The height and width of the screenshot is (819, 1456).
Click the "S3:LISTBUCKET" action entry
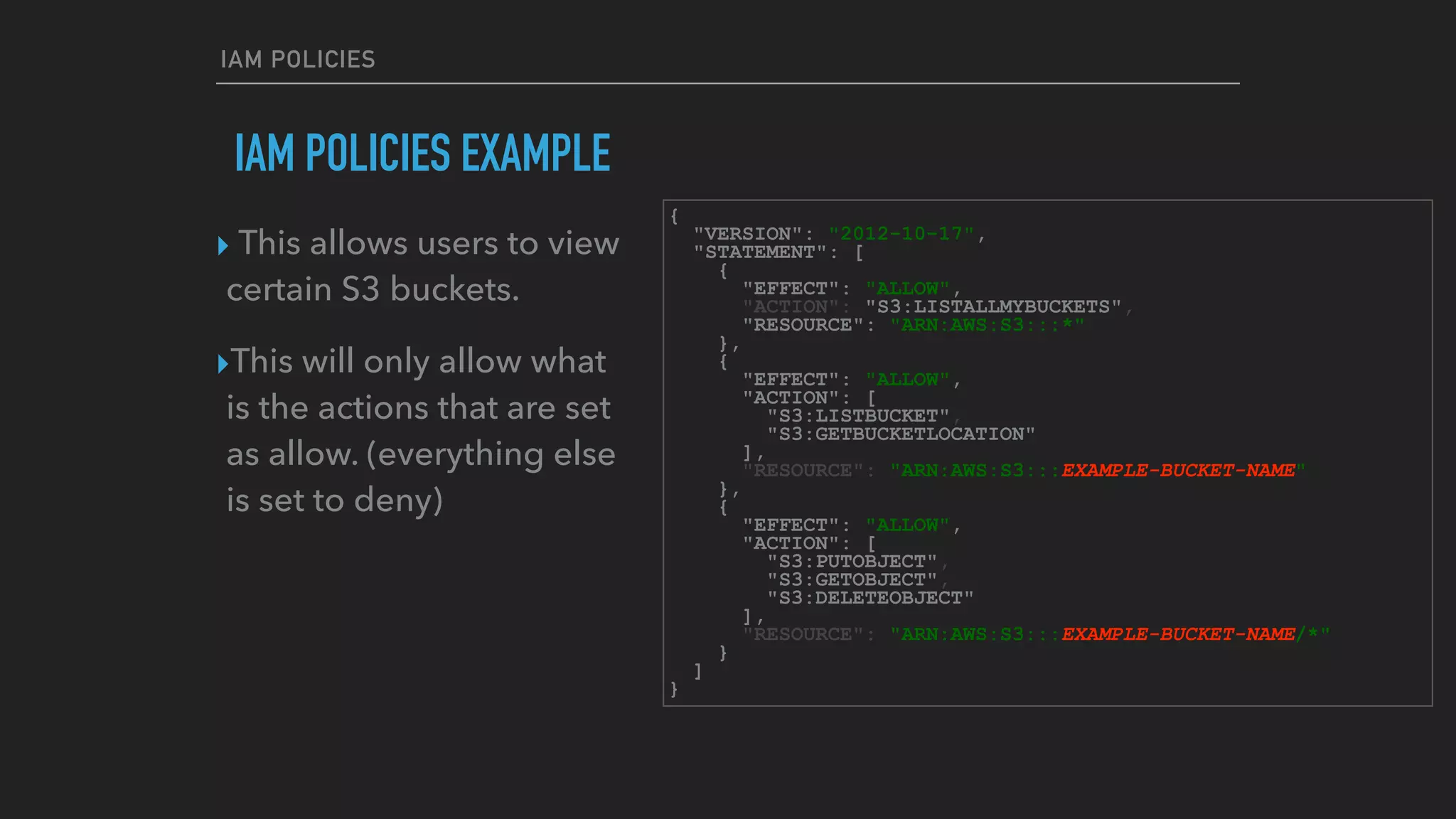[858, 416]
